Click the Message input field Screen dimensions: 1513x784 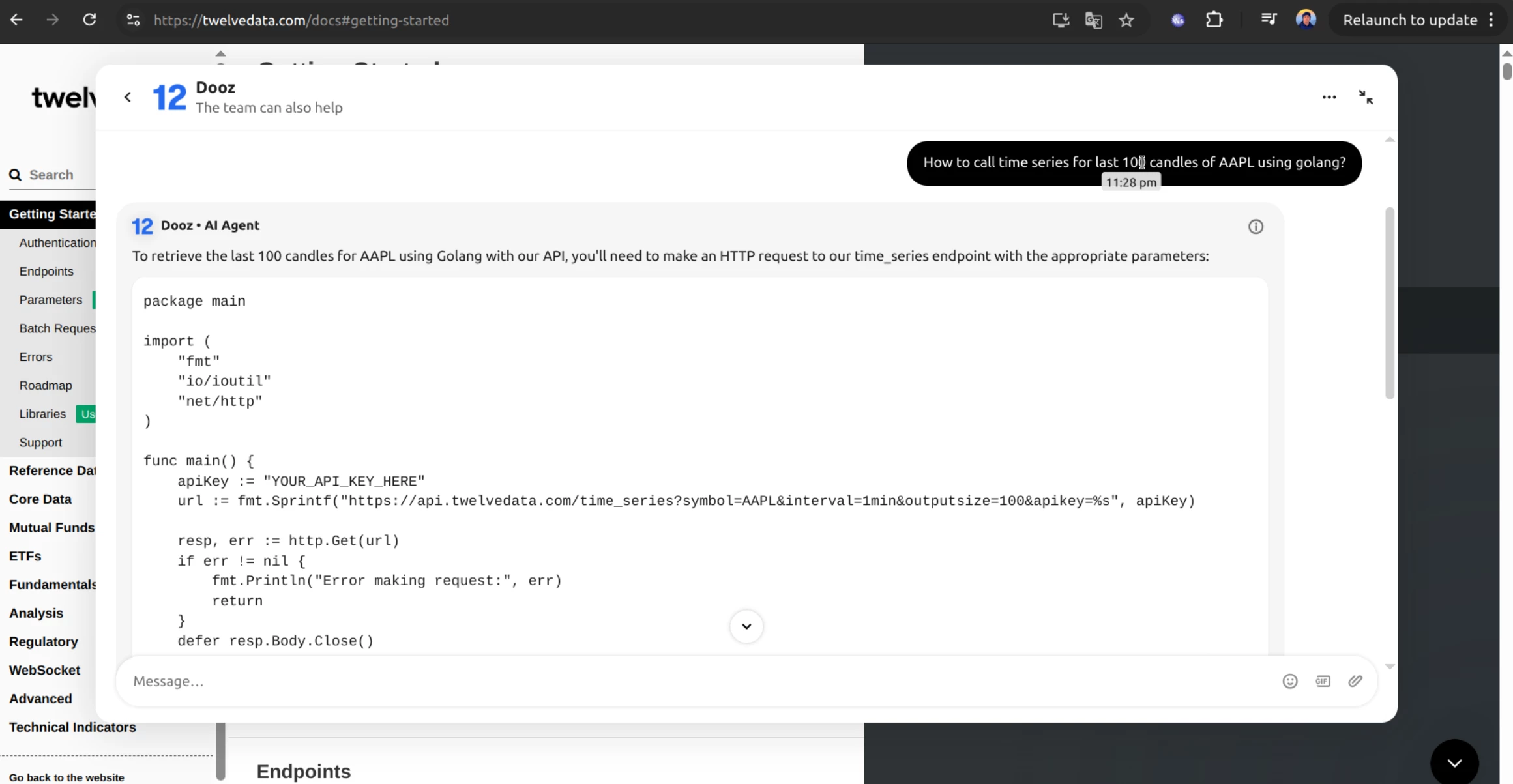pos(698,681)
